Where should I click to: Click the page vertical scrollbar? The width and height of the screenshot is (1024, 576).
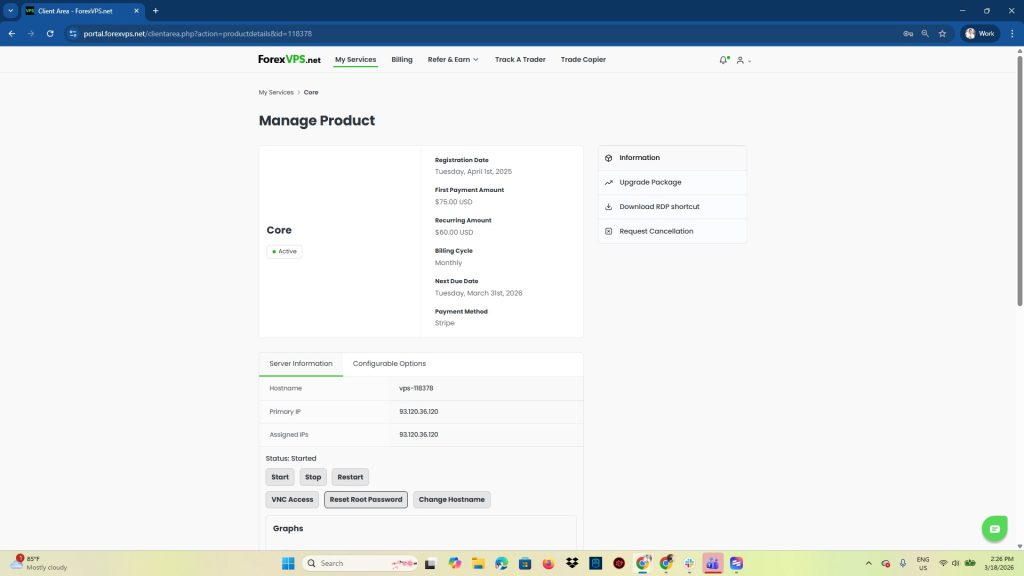1019,180
